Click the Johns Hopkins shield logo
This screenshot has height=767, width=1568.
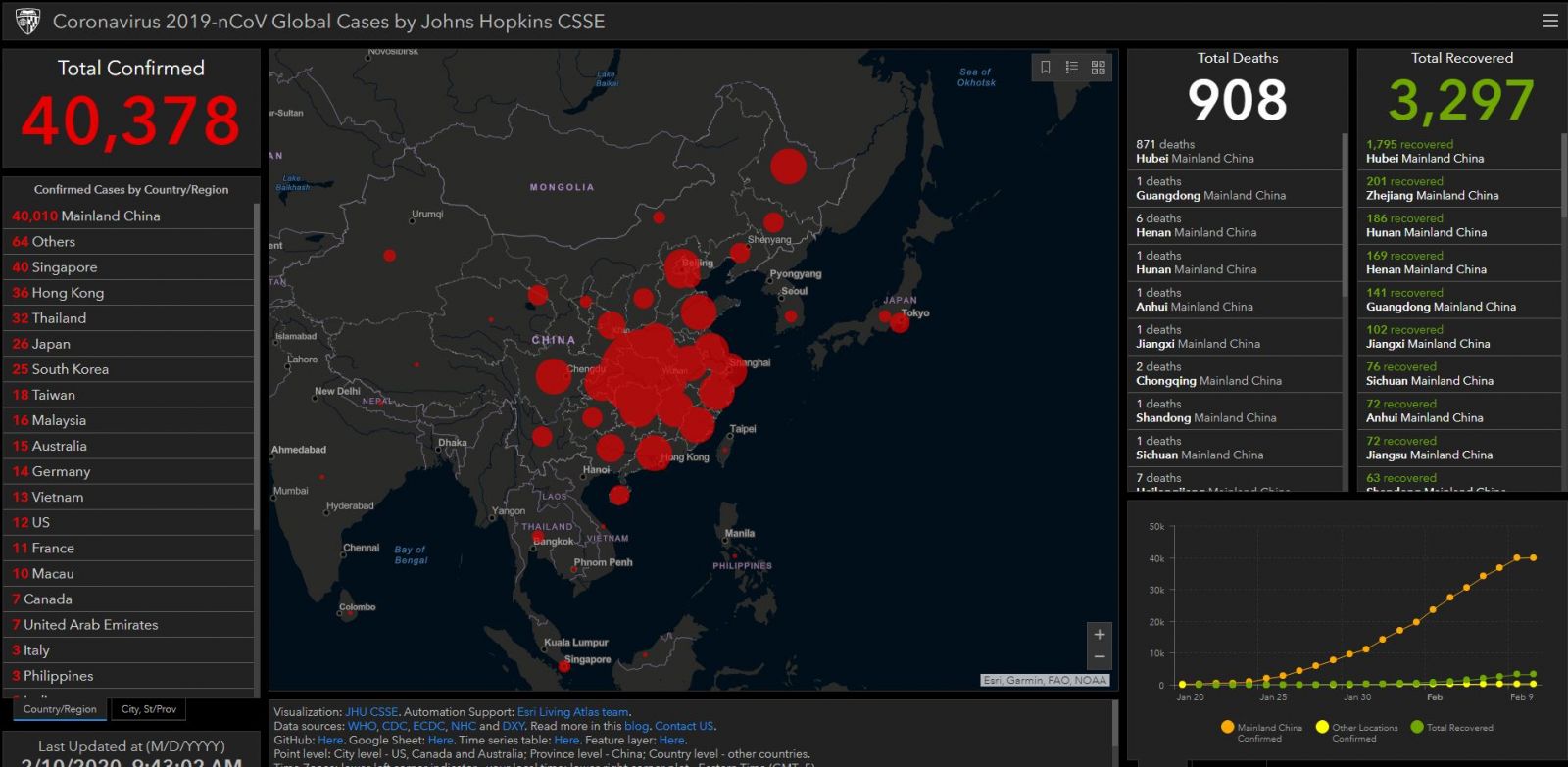[27, 21]
